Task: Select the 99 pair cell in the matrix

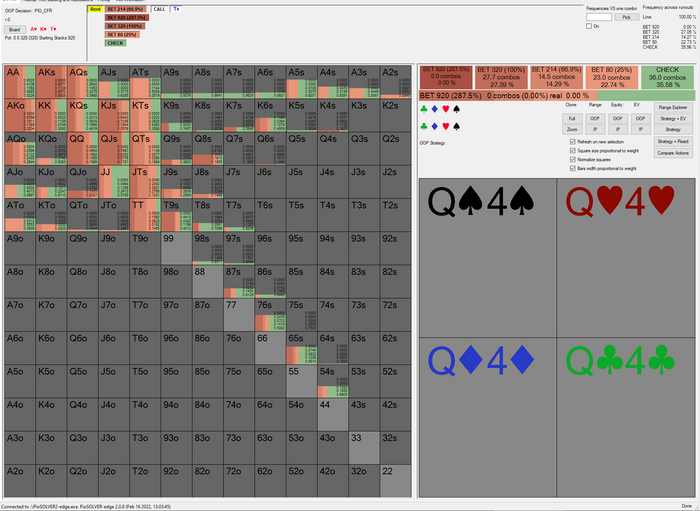Action: (176, 248)
